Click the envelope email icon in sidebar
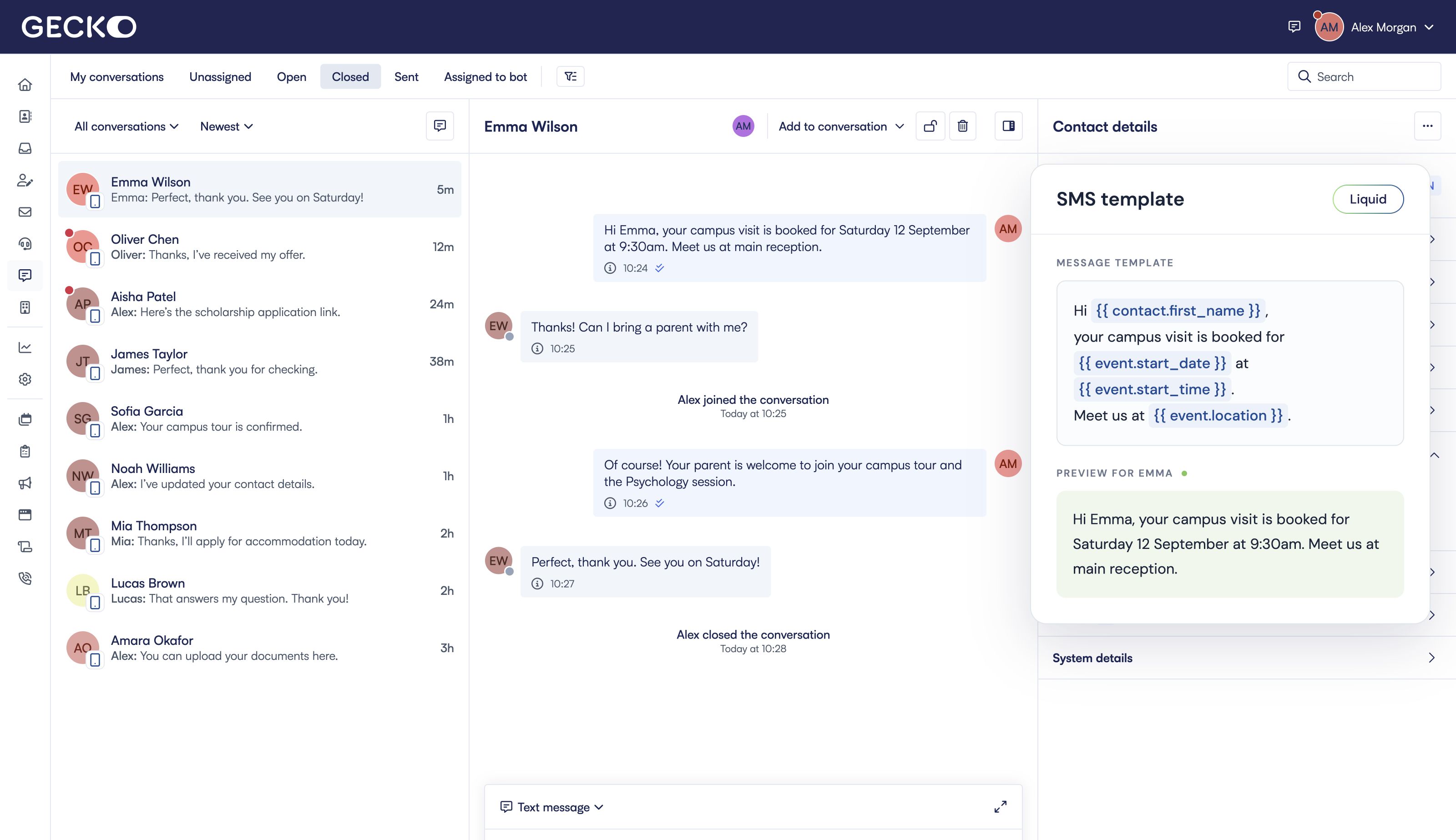 tap(25, 212)
